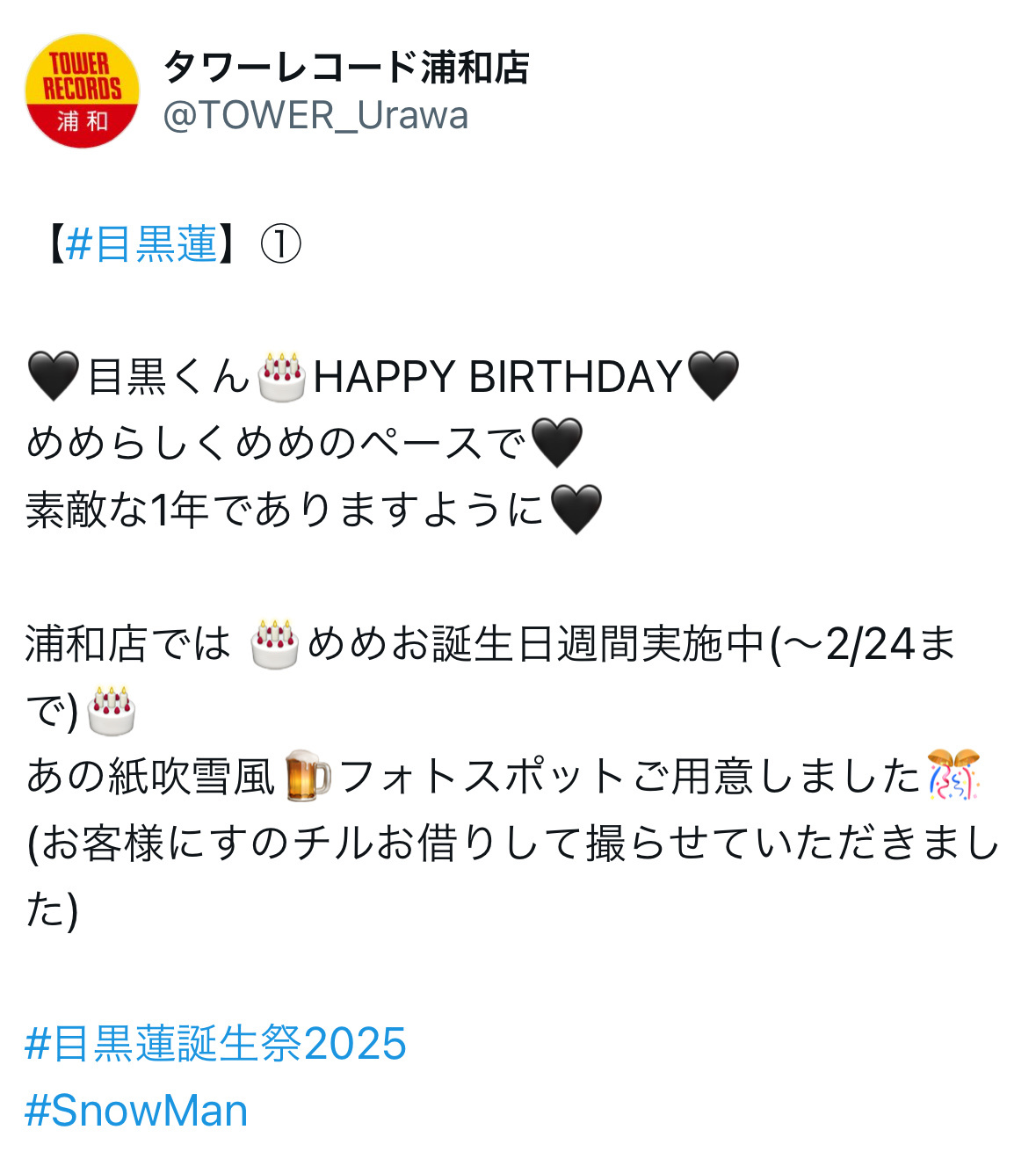Image resolution: width=1036 pixels, height=1166 pixels.
Task: Click the 素敵な1年でありますように line
Action: click(286, 511)
